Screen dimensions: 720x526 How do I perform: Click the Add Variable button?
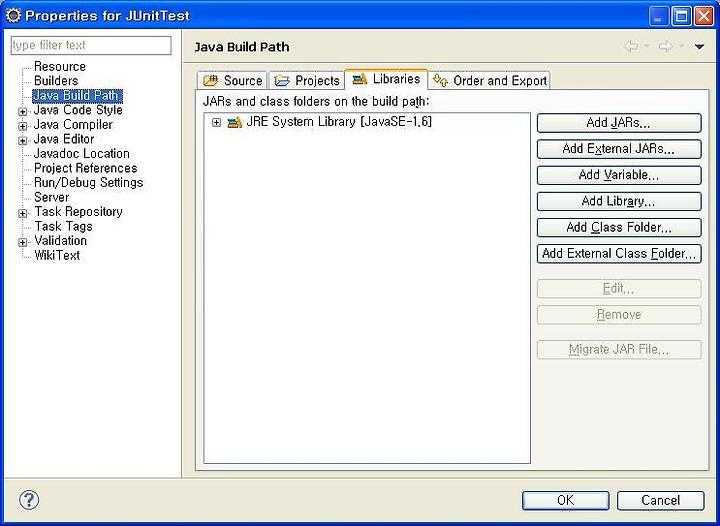coord(619,175)
